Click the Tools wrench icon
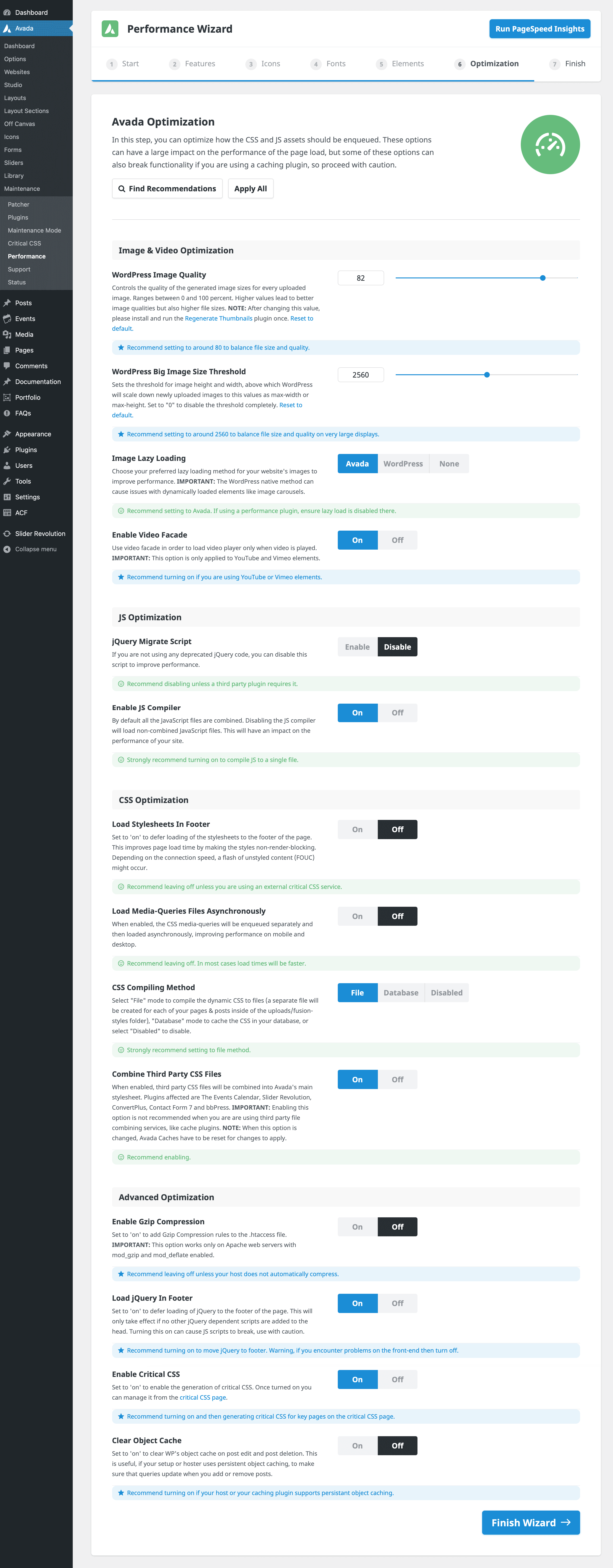This screenshot has width=613, height=1568. point(7,482)
